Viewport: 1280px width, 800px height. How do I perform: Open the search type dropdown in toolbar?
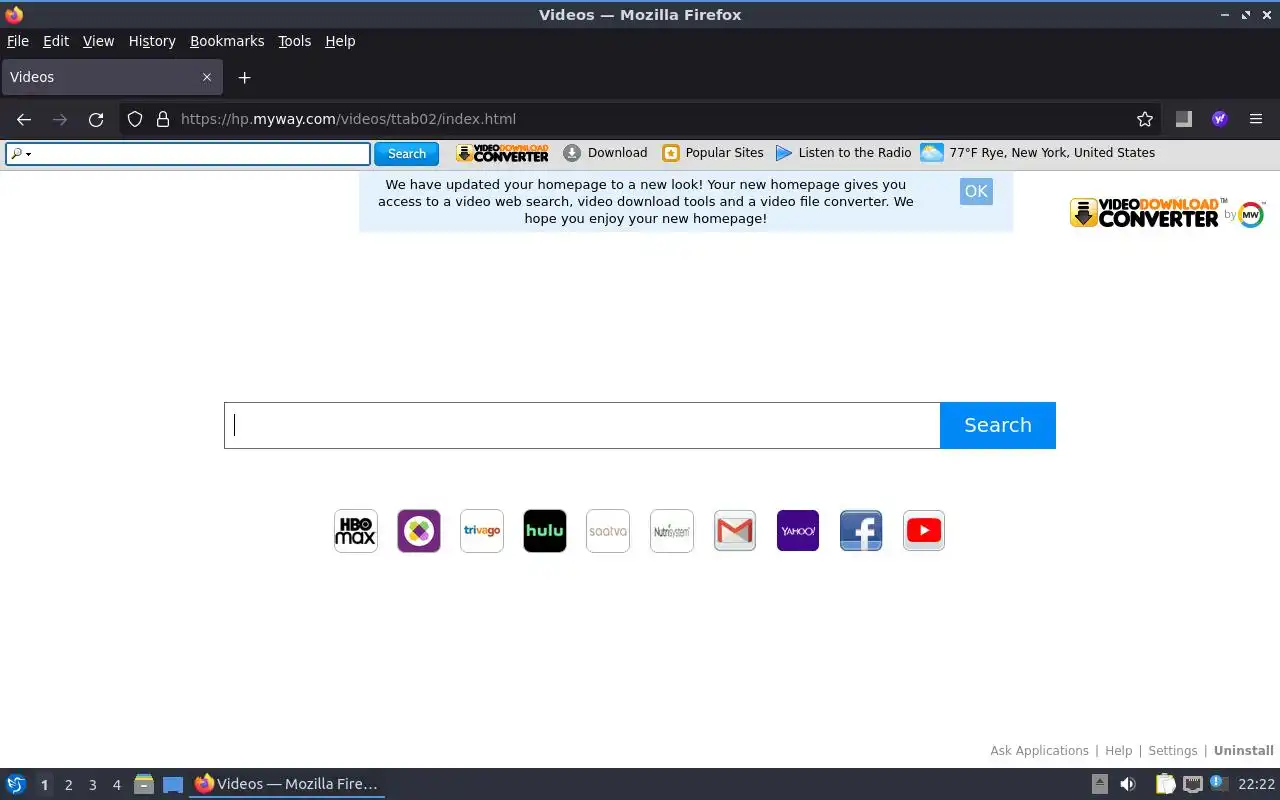(x=21, y=154)
